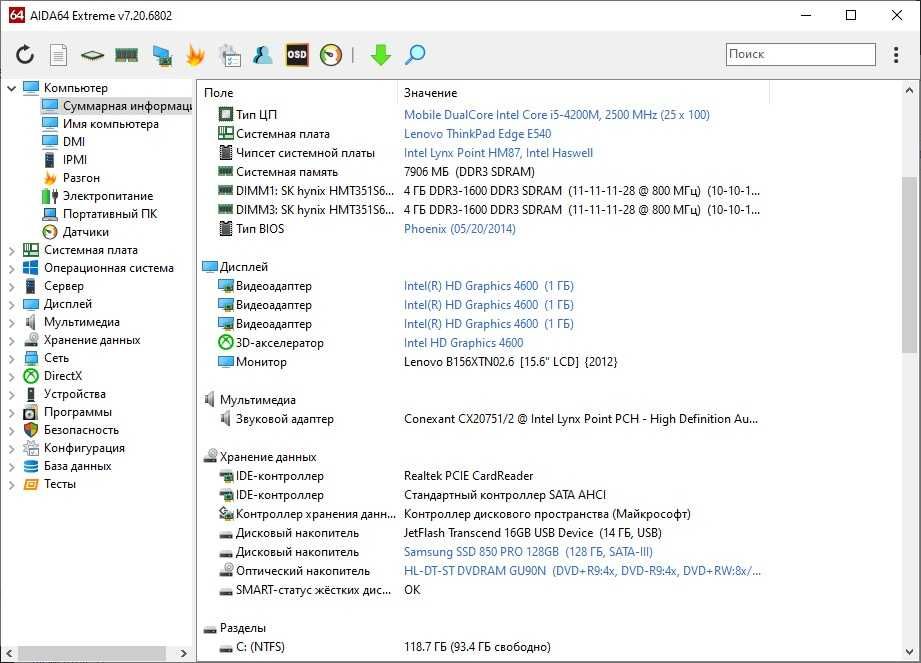The height and width of the screenshot is (663, 921).
Task: Open the Intel Core i5-4200M CPU link
Action: (556, 115)
